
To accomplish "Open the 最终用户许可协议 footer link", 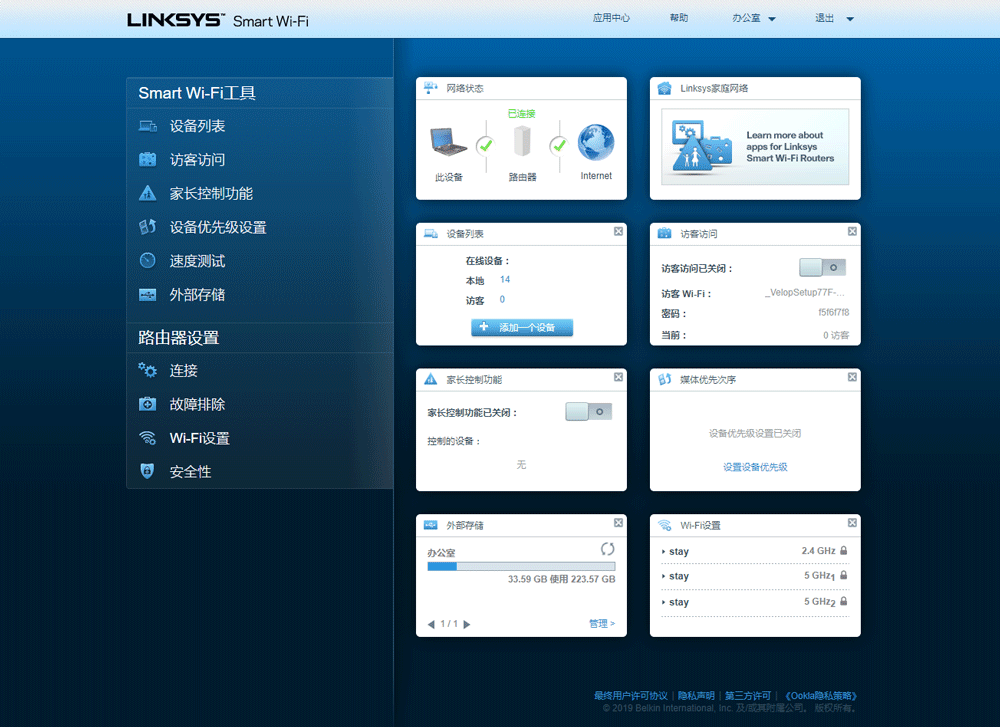I will (x=631, y=695).
